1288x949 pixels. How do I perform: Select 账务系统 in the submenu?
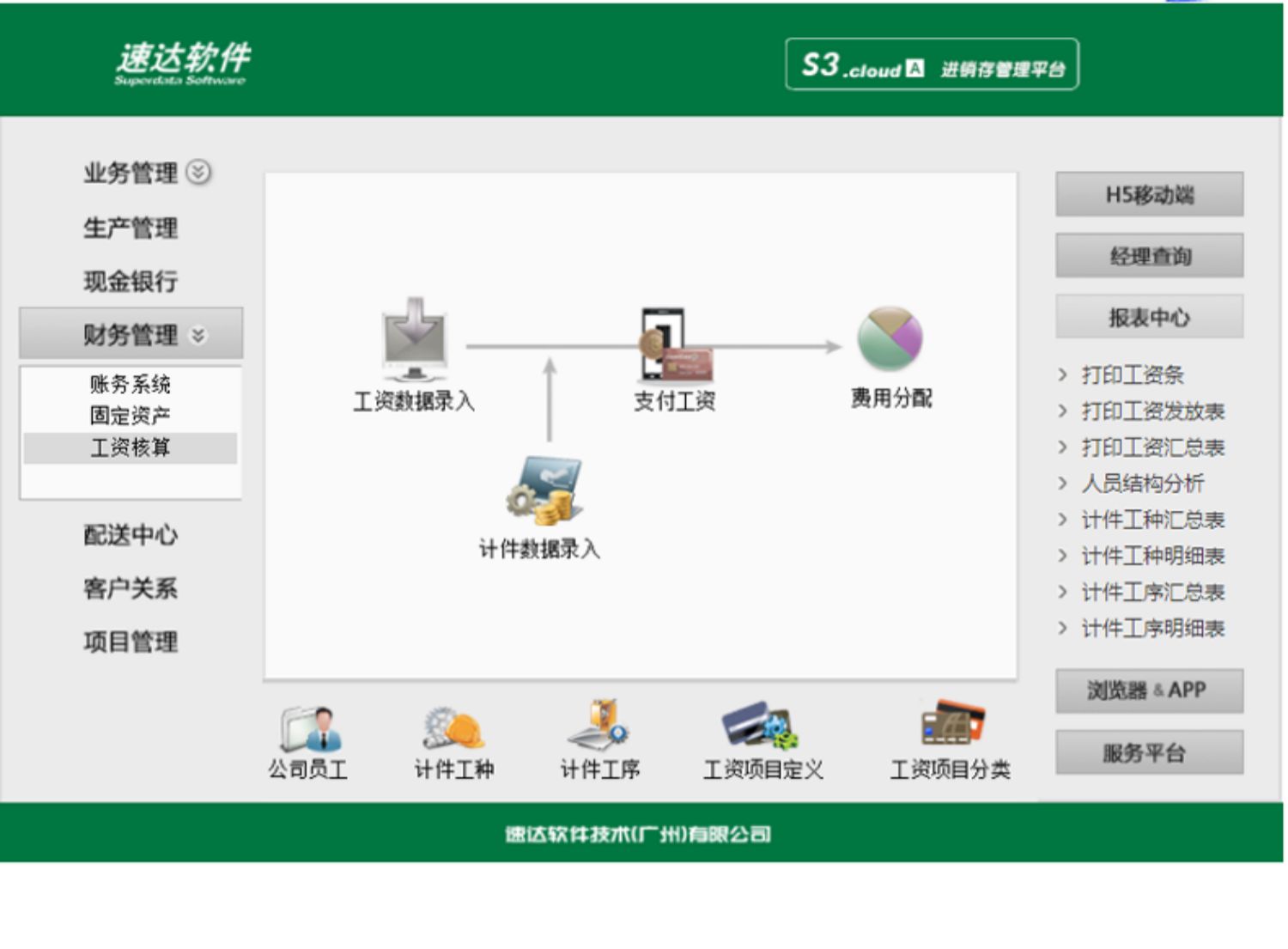coord(131,383)
